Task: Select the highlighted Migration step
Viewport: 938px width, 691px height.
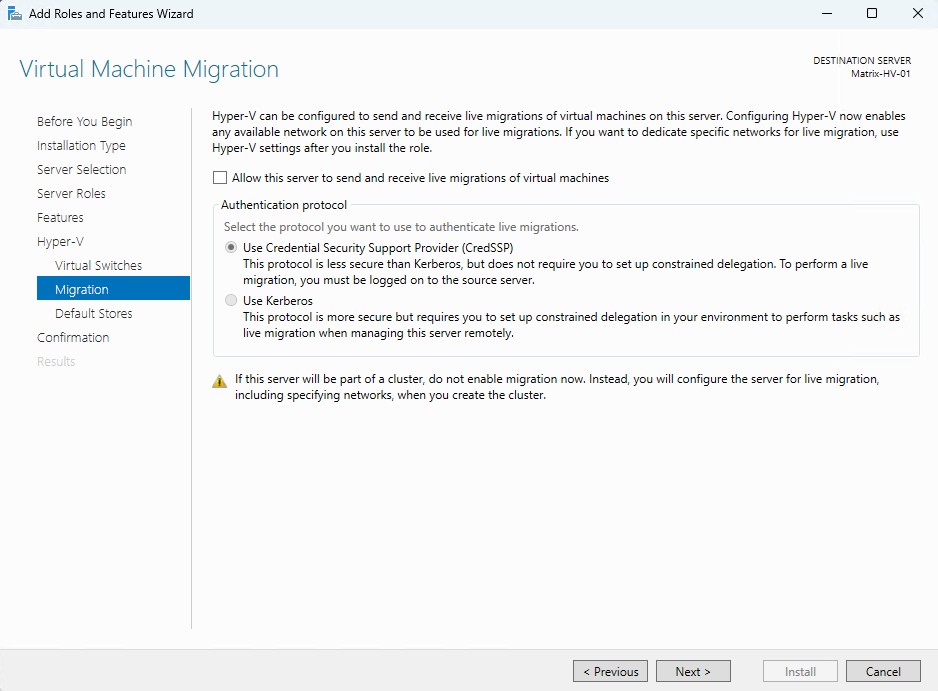Action: 114,288
